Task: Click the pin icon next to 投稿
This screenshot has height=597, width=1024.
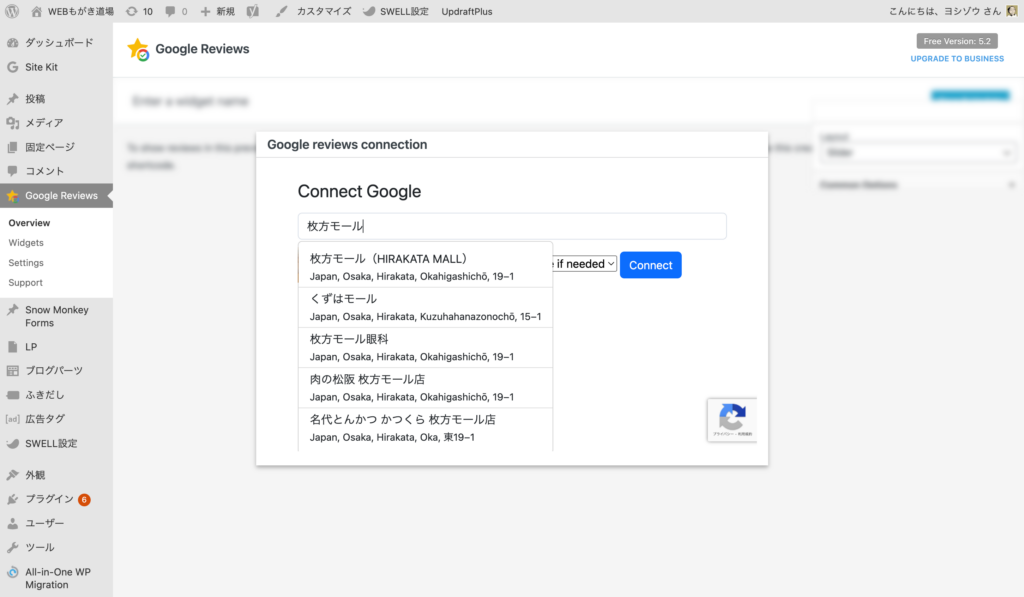Action: click(12, 99)
